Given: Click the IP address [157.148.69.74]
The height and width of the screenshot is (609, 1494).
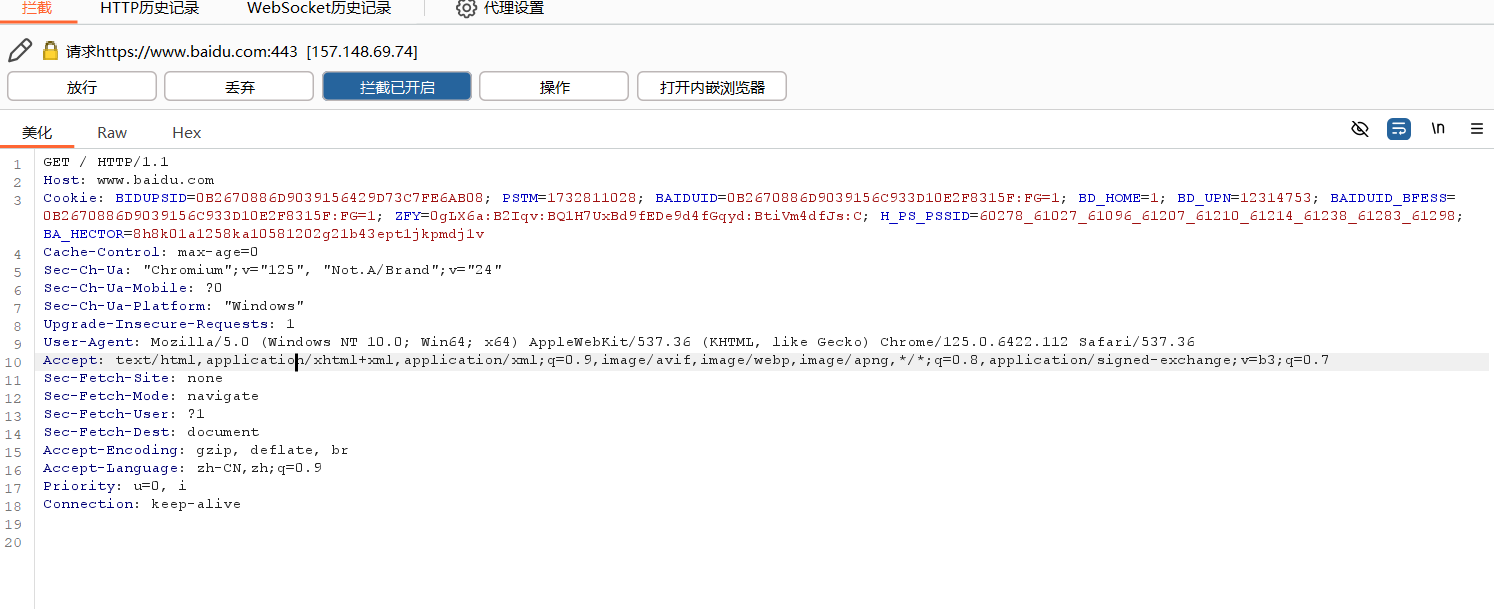Looking at the screenshot, I should 362,52.
